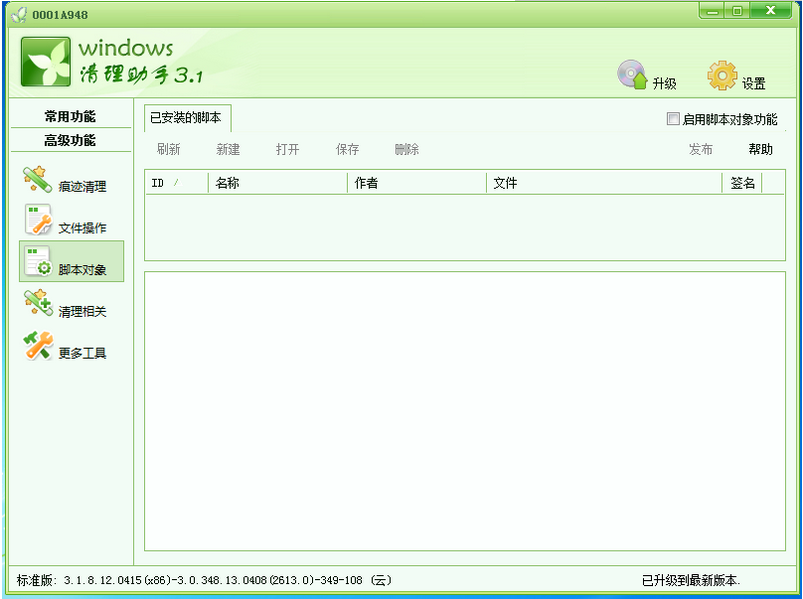Image resolution: width=803 pixels, height=599 pixels.
Task: Sort by 作者 column header
Action: [417, 183]
